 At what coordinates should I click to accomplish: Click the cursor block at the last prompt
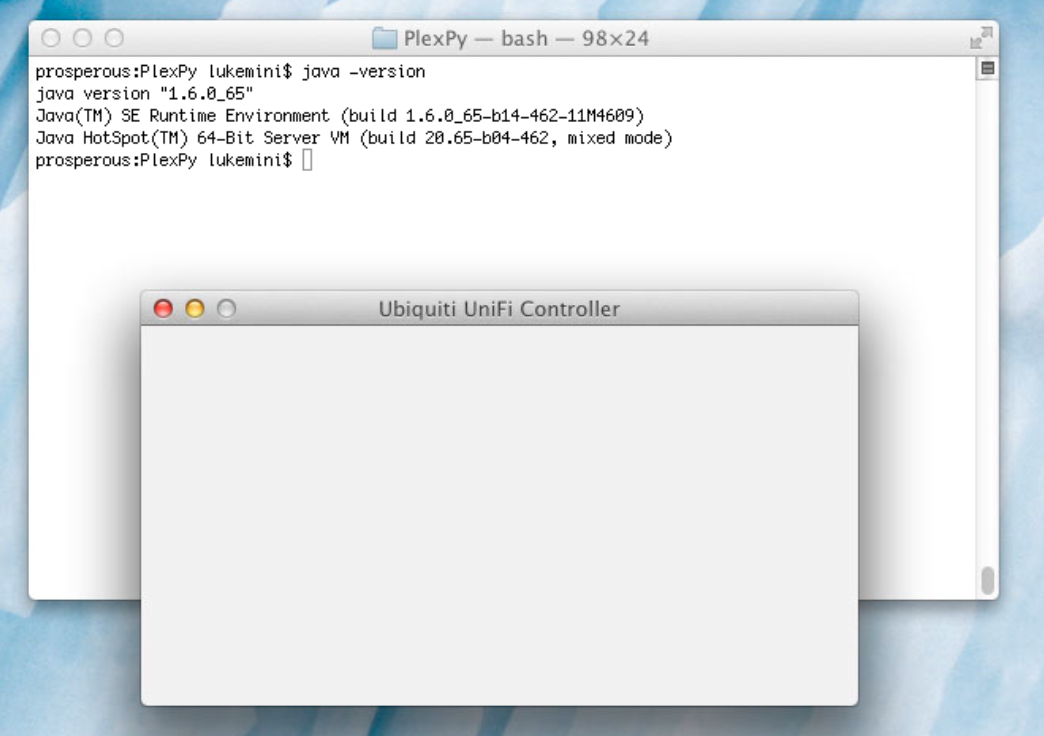pyautogui.click(x=307, y=160)
